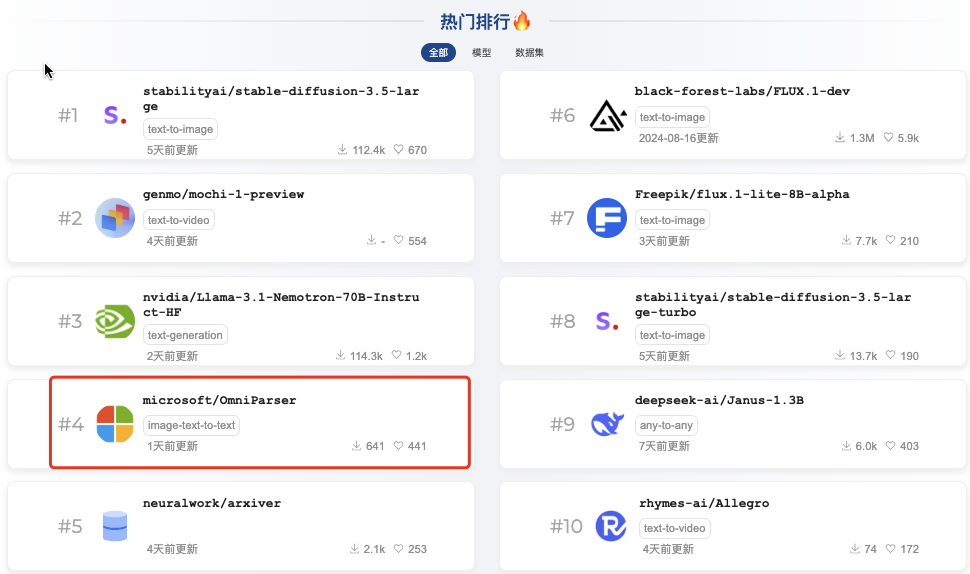This screenshot has width=970, height=574.
Task: Click the image-text-to-text tag
Action: click(191, 426)
